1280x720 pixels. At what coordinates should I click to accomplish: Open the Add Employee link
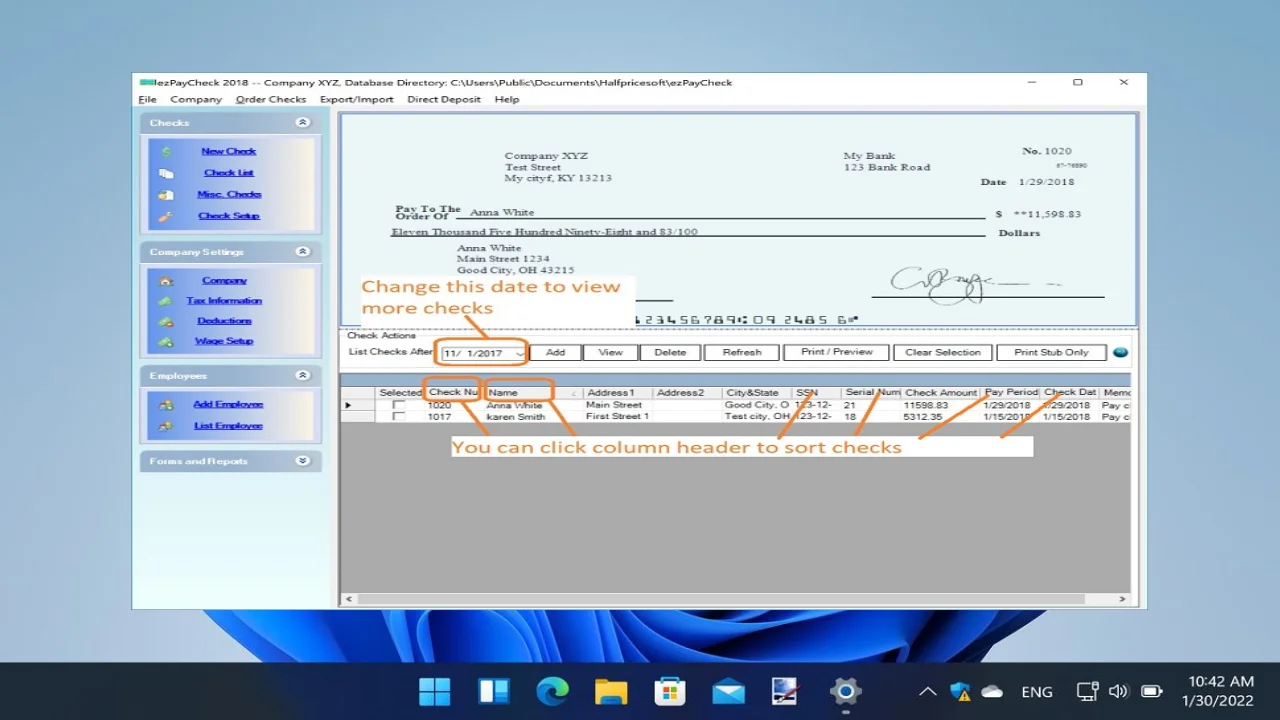[228, 404]
